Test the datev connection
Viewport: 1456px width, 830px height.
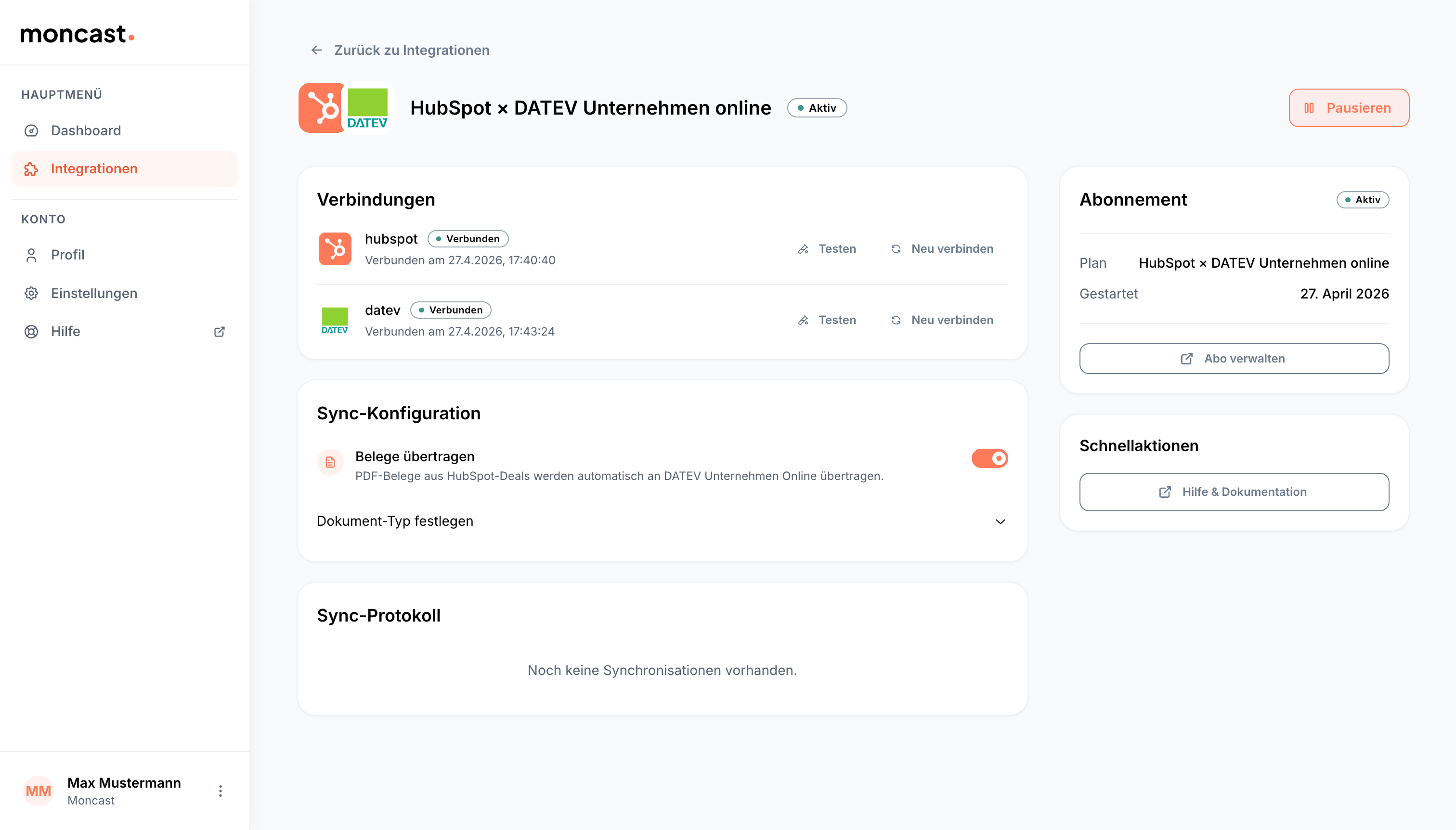click(827, 320)
